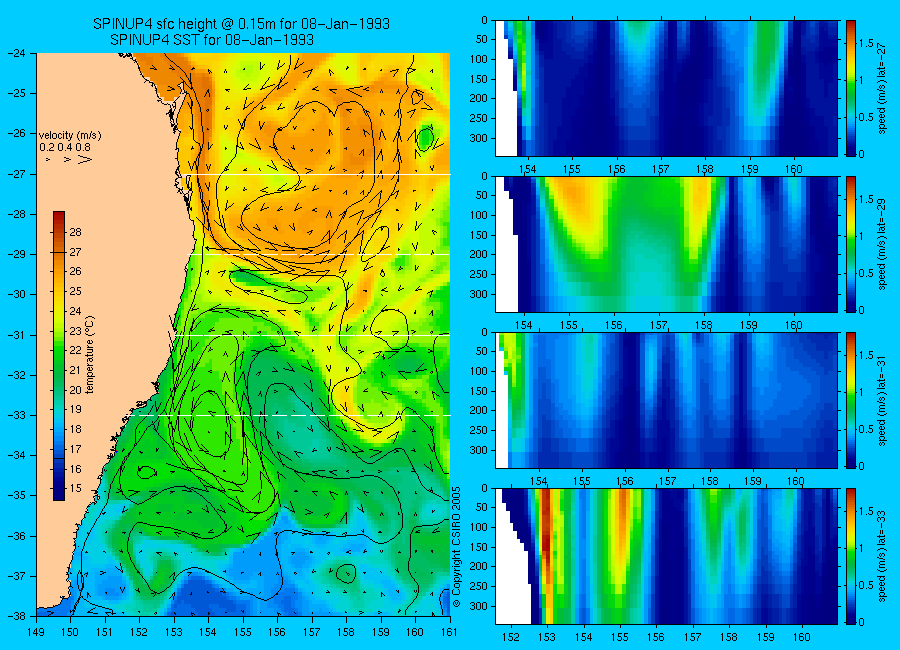This screenshot has width=900, height=650.
Task: Select the lat=-29 speed section plot
Action: 666,244
